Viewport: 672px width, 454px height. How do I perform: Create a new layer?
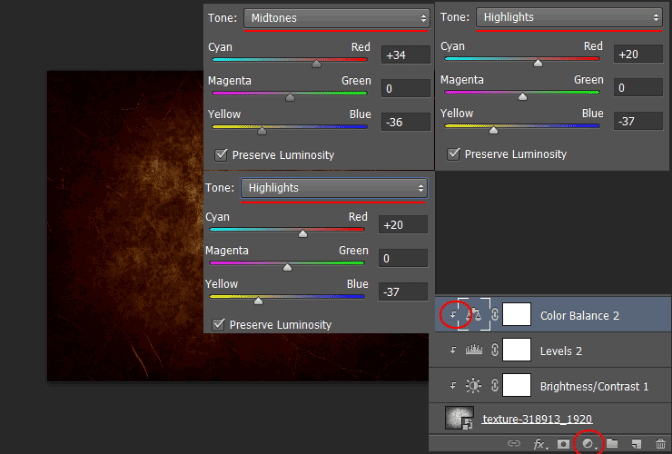[636, 444]
